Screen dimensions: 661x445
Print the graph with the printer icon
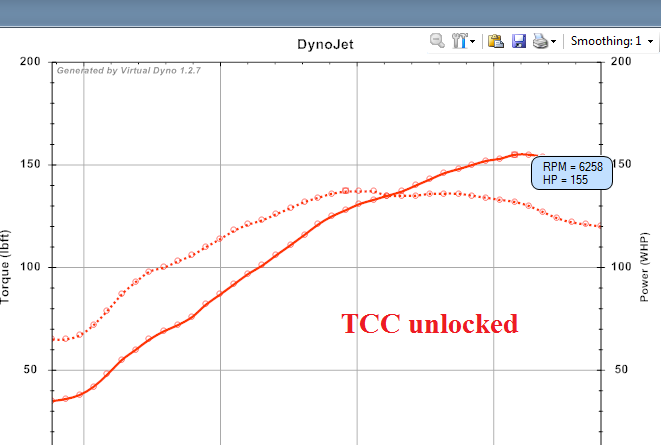[x=540, y=41]
